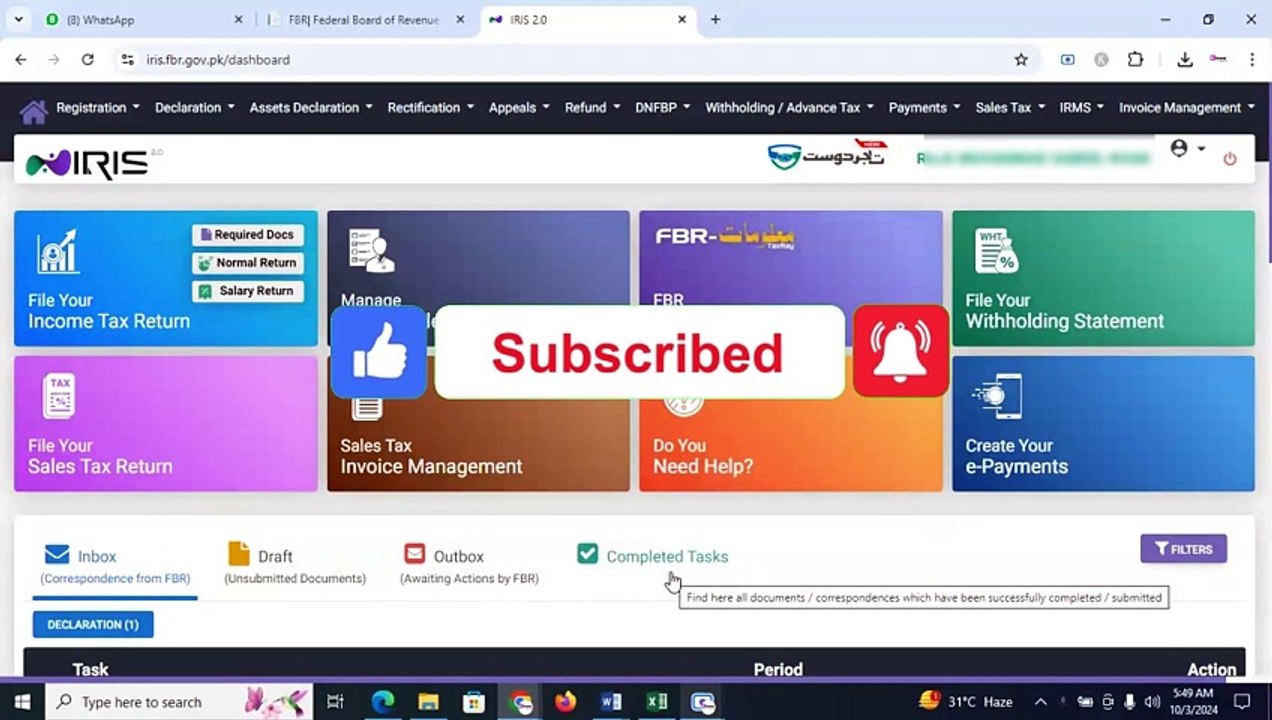Reload the IRIS dashboard page

[x=88, y=60]
